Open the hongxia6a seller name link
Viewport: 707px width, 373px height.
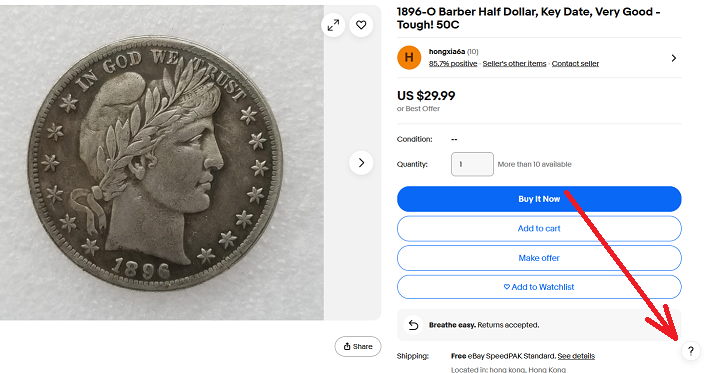click(446, 51)
